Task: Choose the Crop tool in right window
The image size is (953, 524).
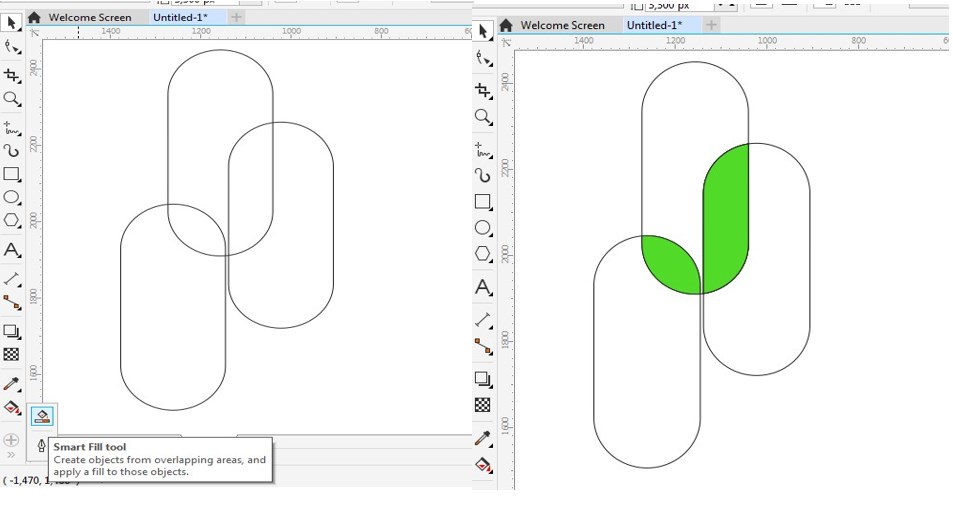Action: [484, 91]
